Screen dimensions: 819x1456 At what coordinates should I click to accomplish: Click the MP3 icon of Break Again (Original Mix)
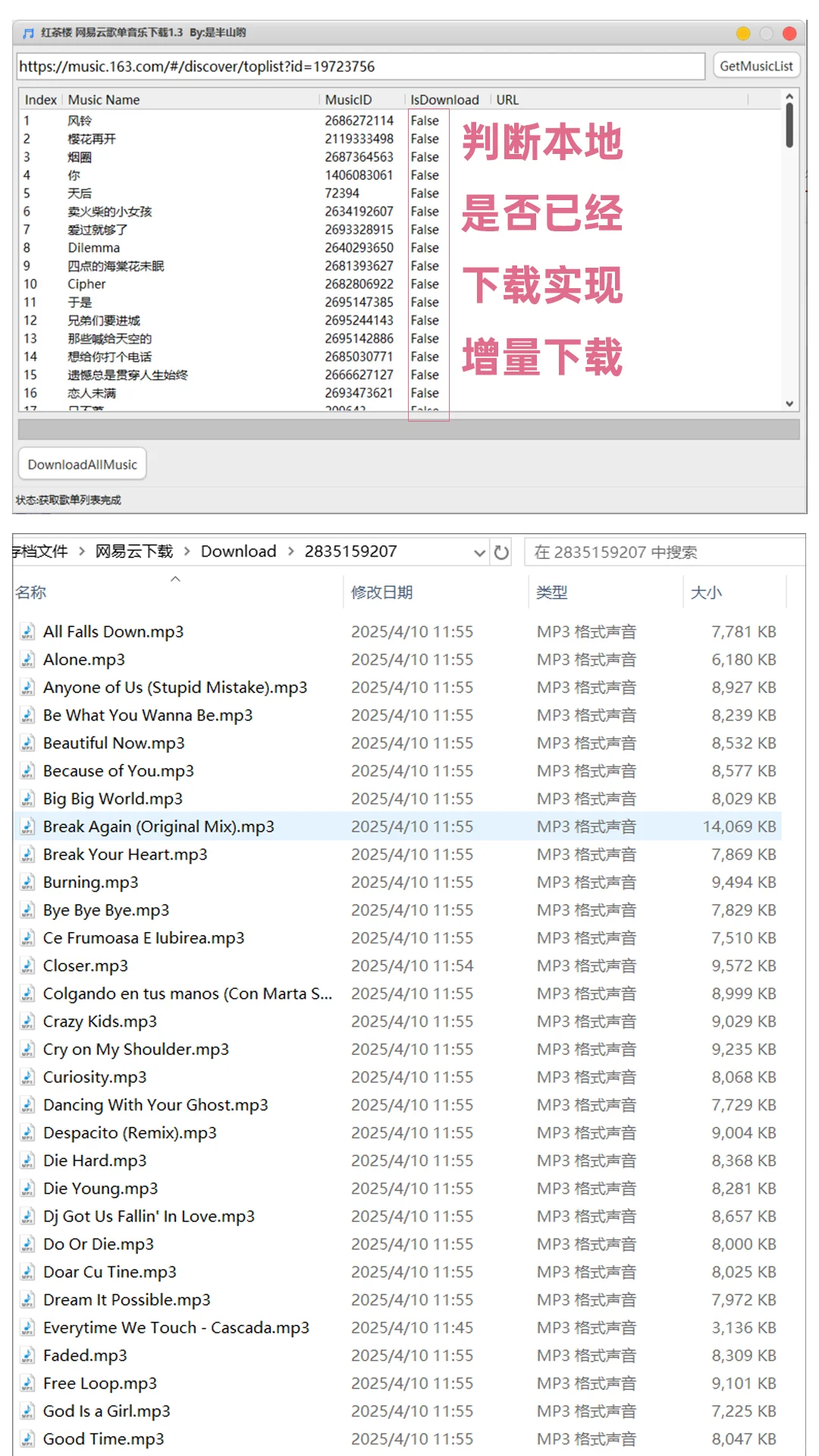tap(27, 827)
